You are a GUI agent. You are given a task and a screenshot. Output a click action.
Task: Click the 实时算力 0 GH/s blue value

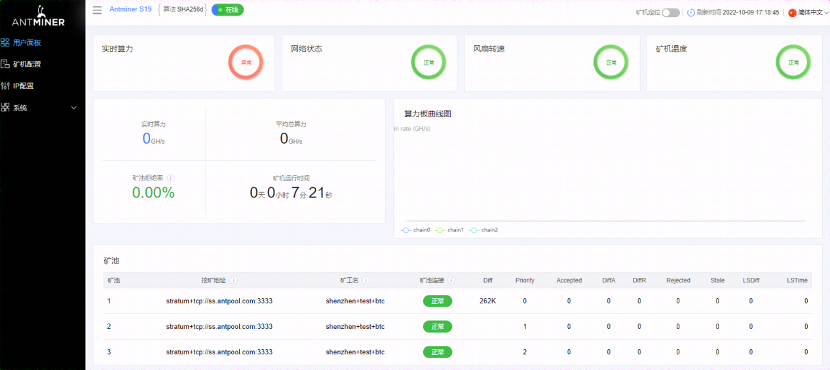[153, 139]
